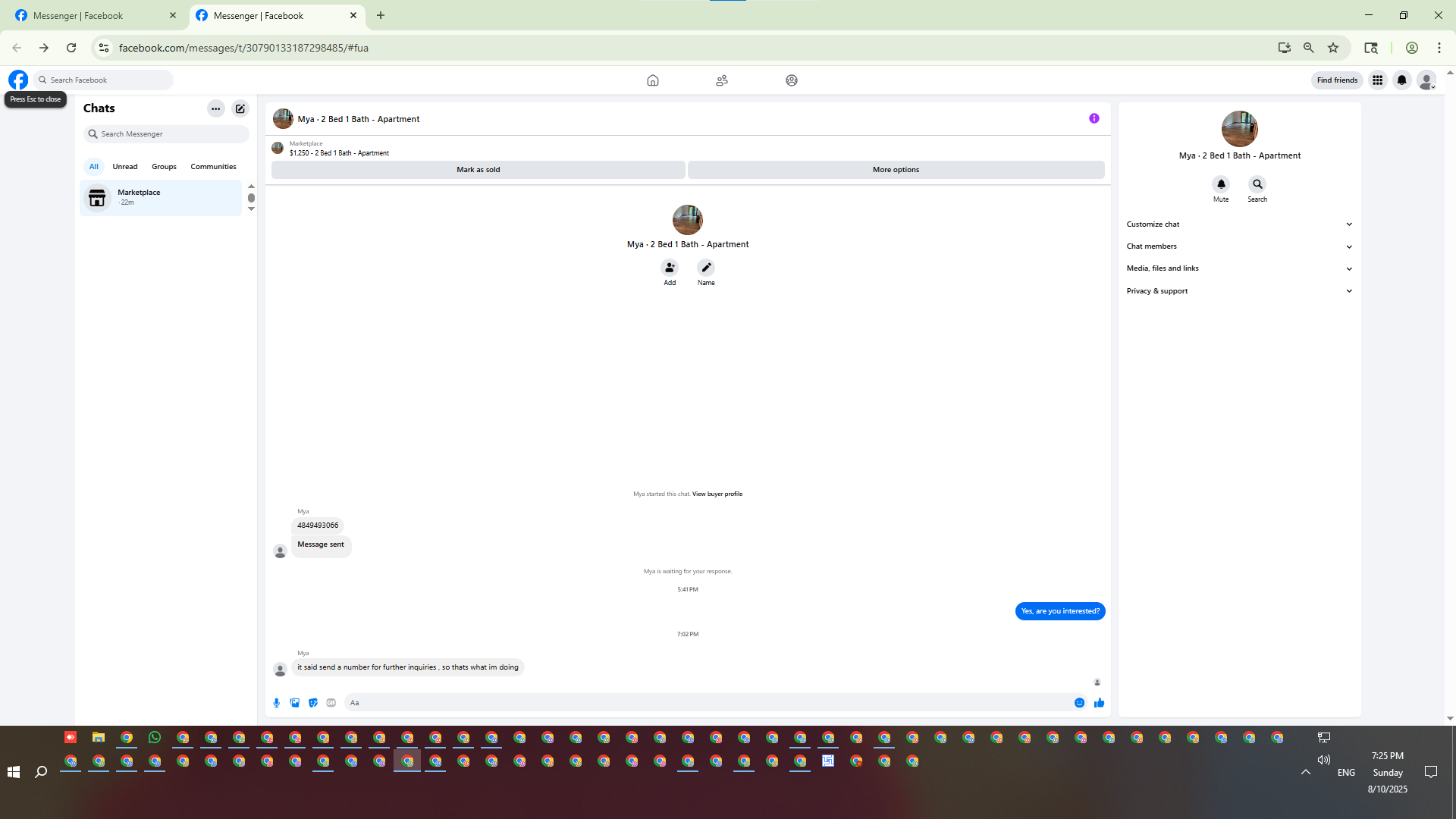This screenshot has height=819, width=1456.
Task: Expand Privacy & support section
Action: [1239, 291]
